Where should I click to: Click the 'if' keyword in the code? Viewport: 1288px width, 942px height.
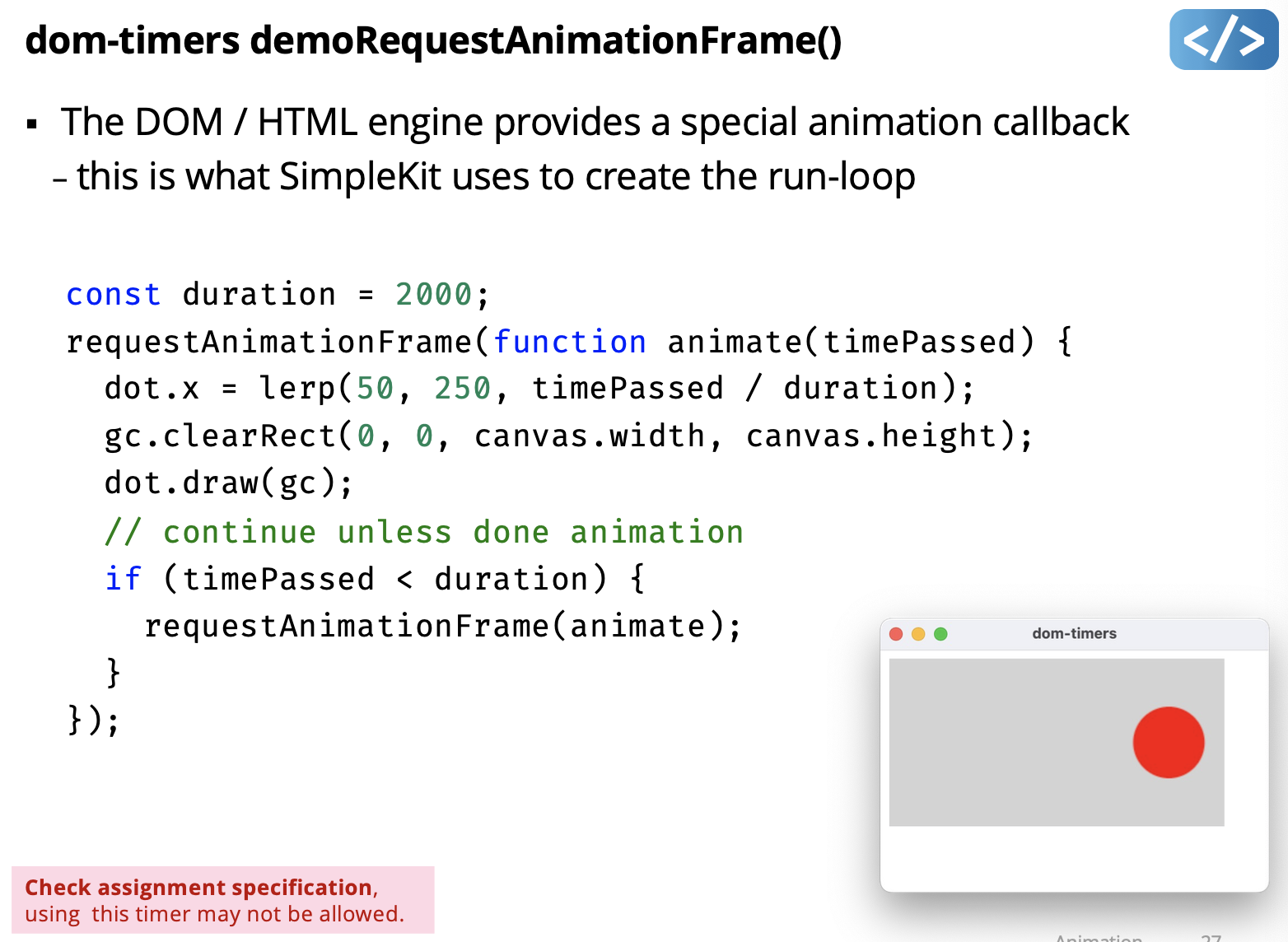(123, 579)
